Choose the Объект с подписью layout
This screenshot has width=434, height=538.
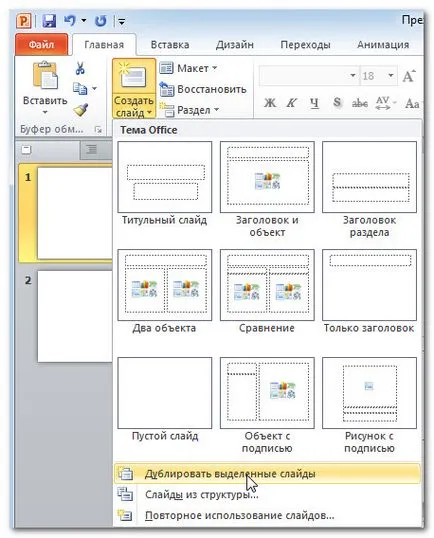click(x=267, y=405)
